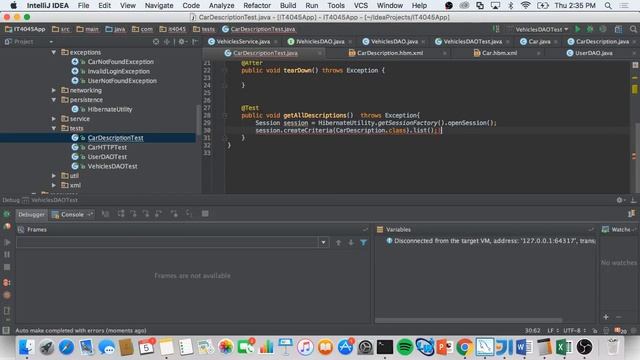Switch to Console tab in debug panel

72,214
